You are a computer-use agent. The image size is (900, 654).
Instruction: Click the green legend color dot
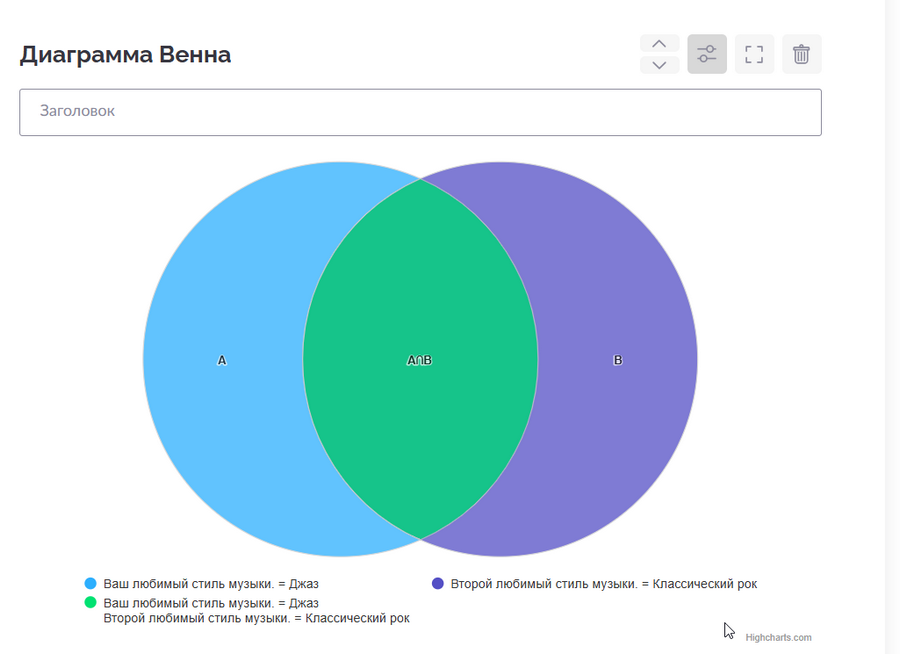pyautogui.click(x=91, y=603)
